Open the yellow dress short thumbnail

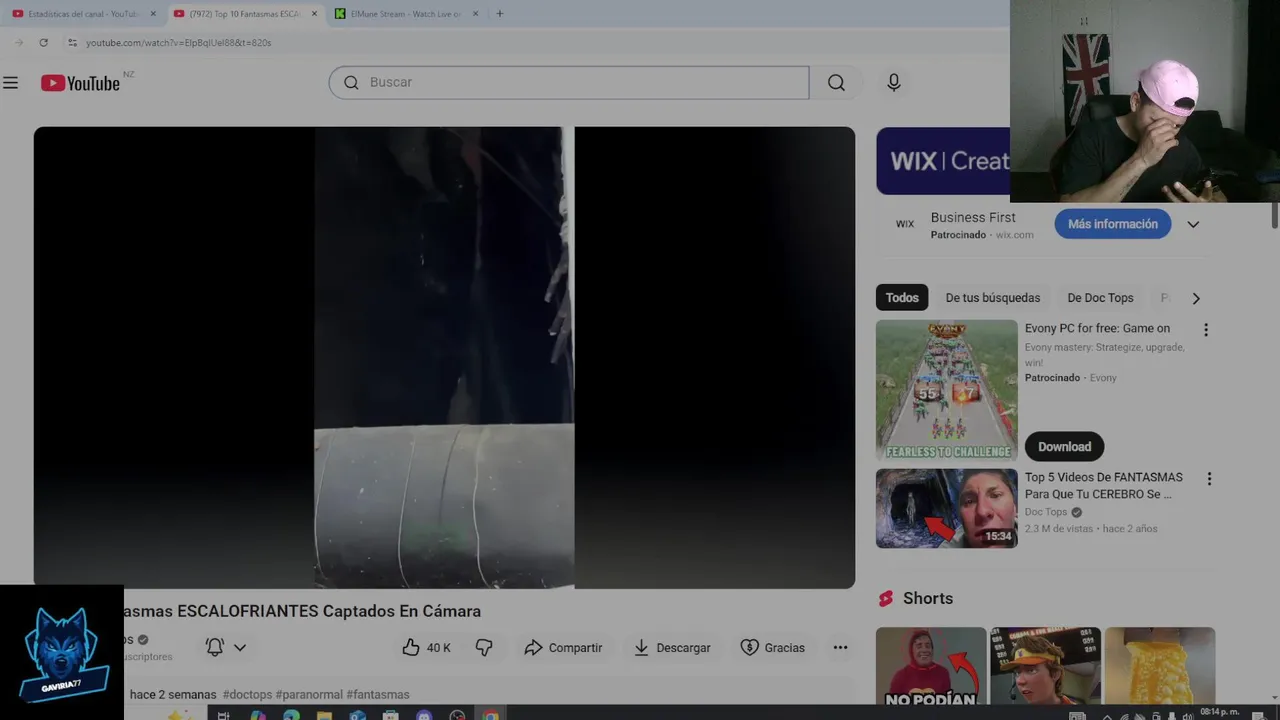(x=1160, y=666)
